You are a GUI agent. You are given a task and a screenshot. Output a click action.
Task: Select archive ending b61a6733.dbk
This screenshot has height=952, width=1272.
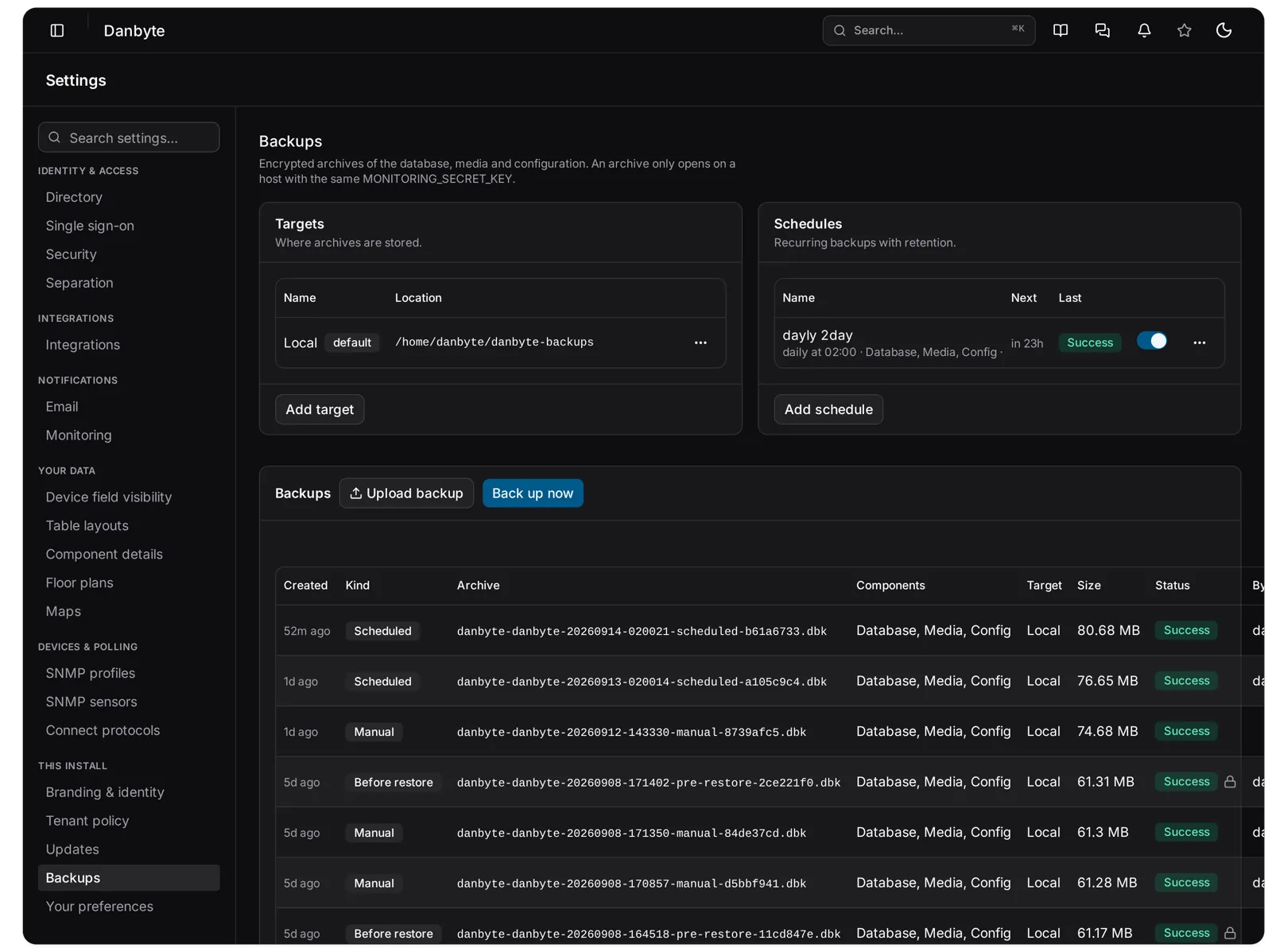[x=642, y=632]
